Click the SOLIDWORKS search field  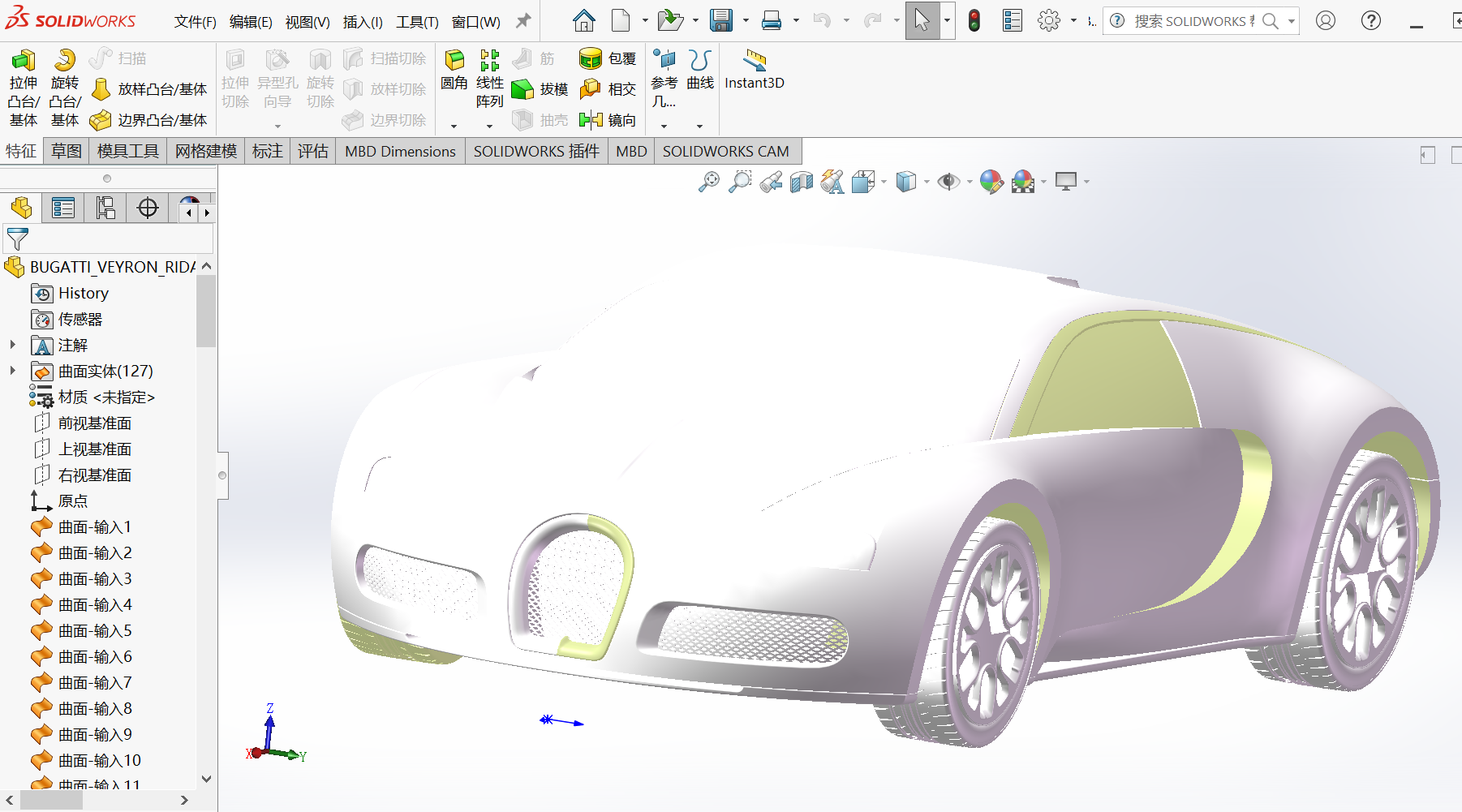[1193, 21]
